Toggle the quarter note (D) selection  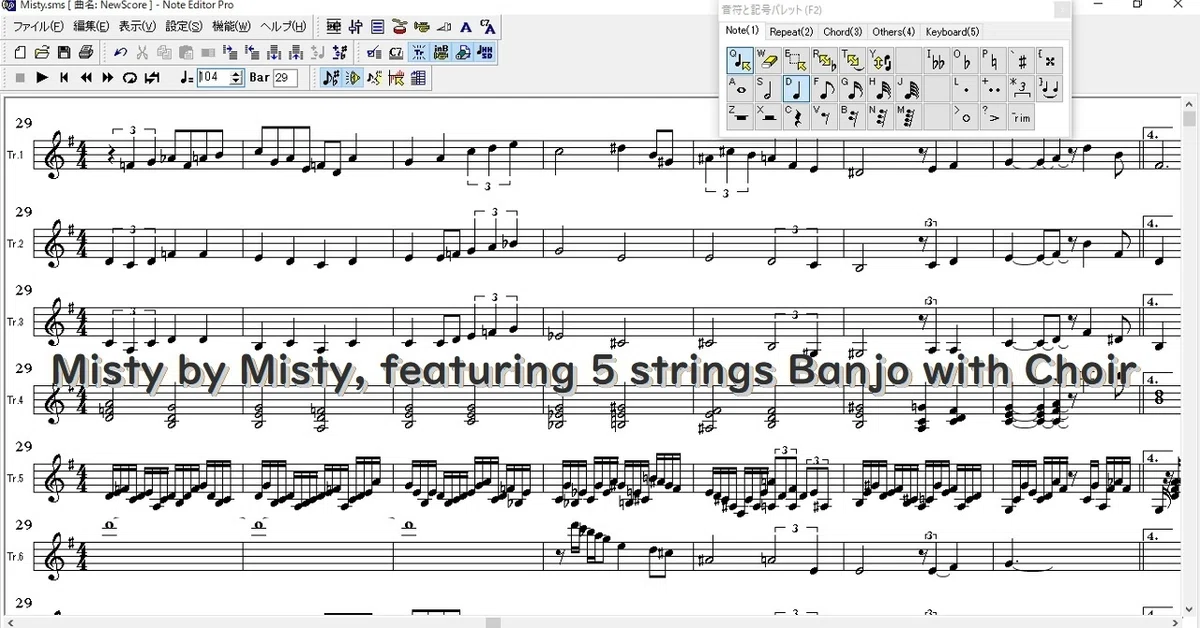[796, 88]
